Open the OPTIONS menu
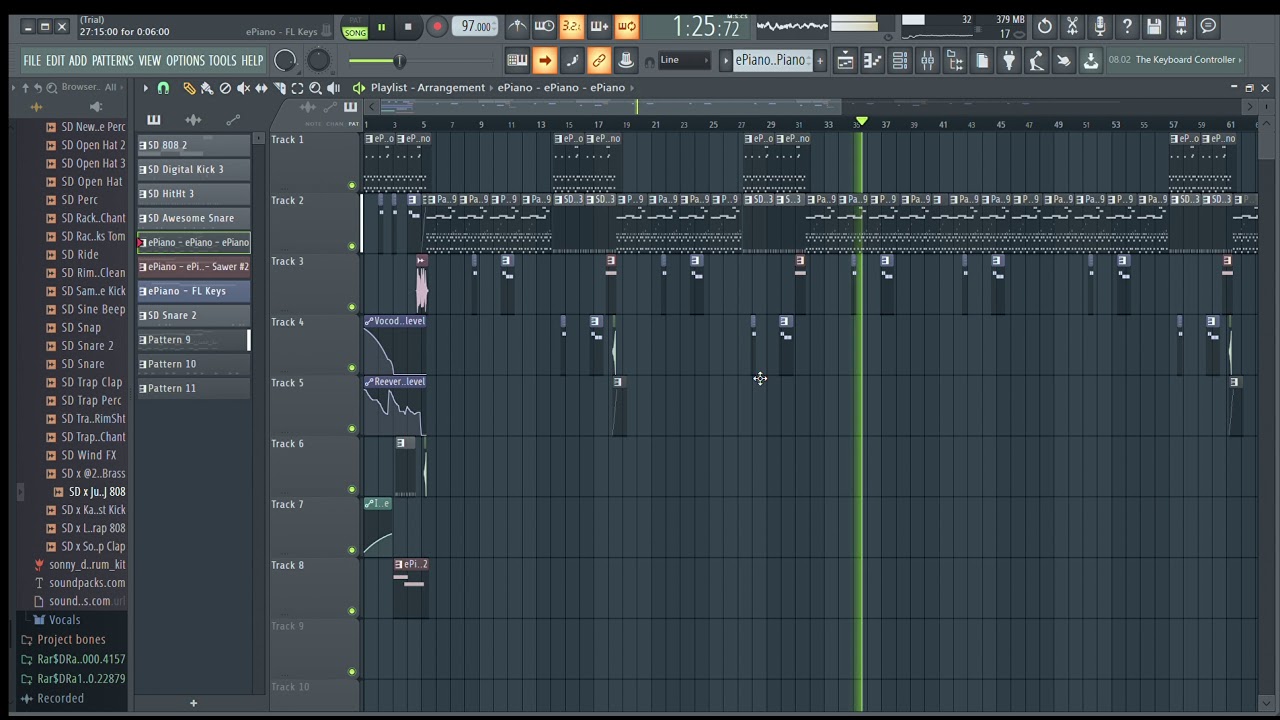The height and width of the screenshot is (720, 1280). click(185, 61)
